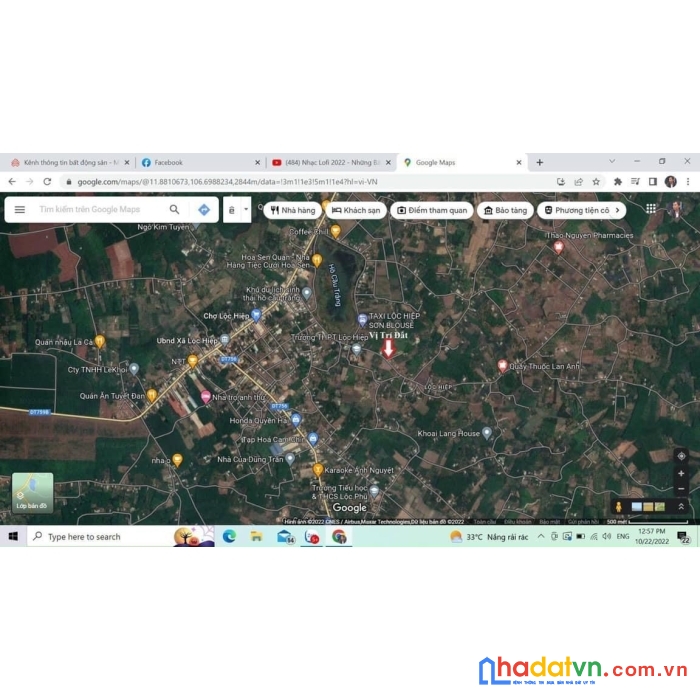Image resolution: width=700 pixels, height=700 pixels.
Task: Center map on my location
Action: 681,456
